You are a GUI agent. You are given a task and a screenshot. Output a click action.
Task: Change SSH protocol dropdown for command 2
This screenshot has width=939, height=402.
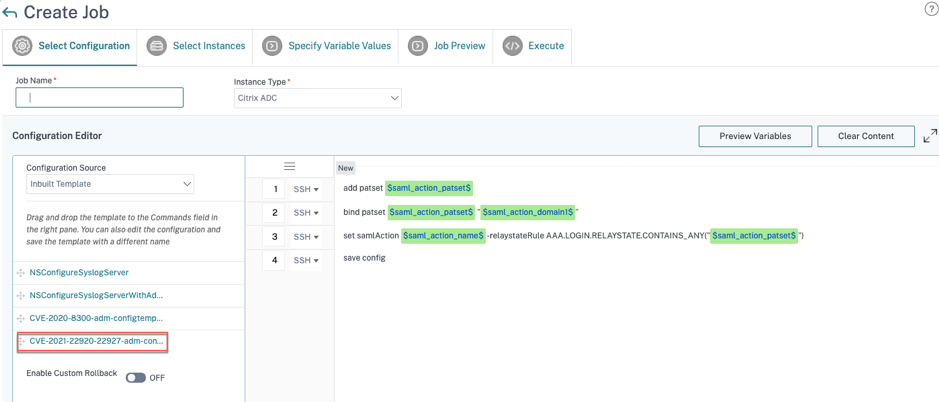(x=305, y=213)
